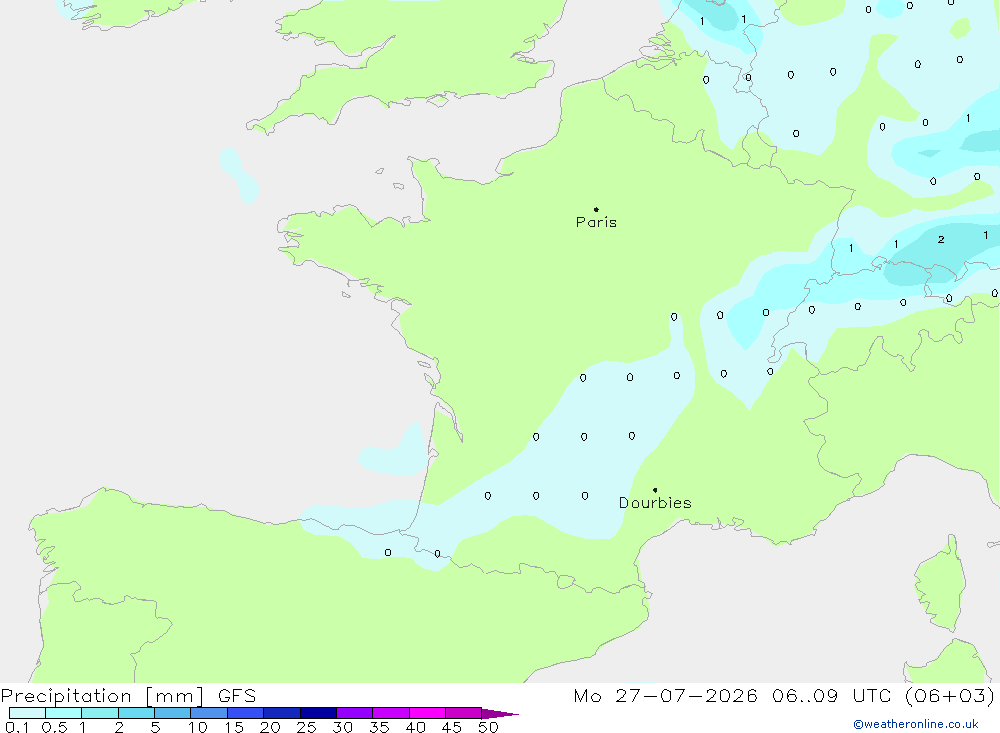The image size is (1000, 733).
Task: Select the 25 mm dark navy legend swatch
Action: point(318,713)
